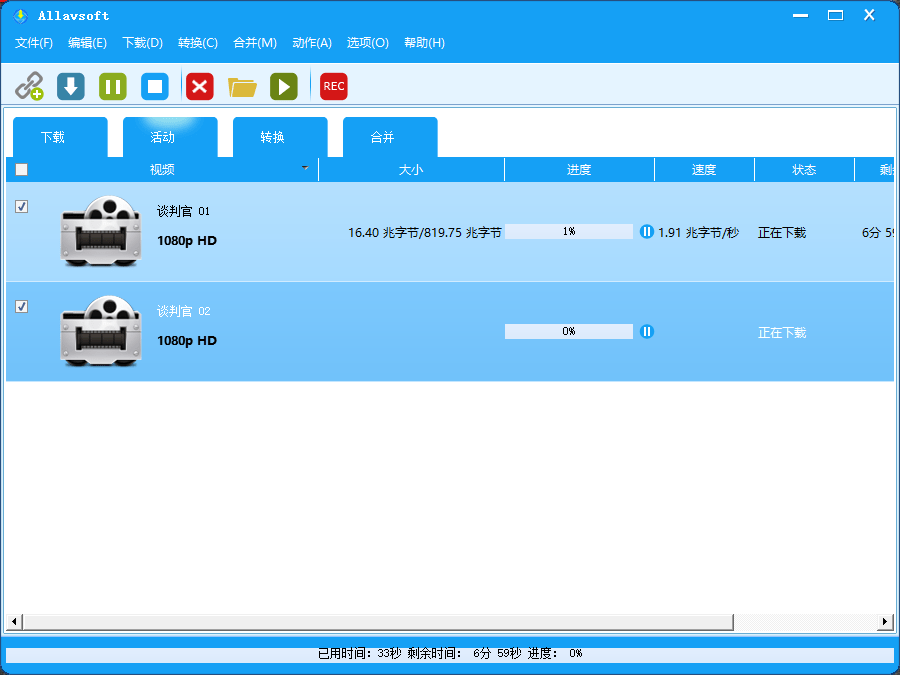The width and height of the screenshot is (900, 675).
Task: Click the green play toolbar icon
Action: [284, 86]
